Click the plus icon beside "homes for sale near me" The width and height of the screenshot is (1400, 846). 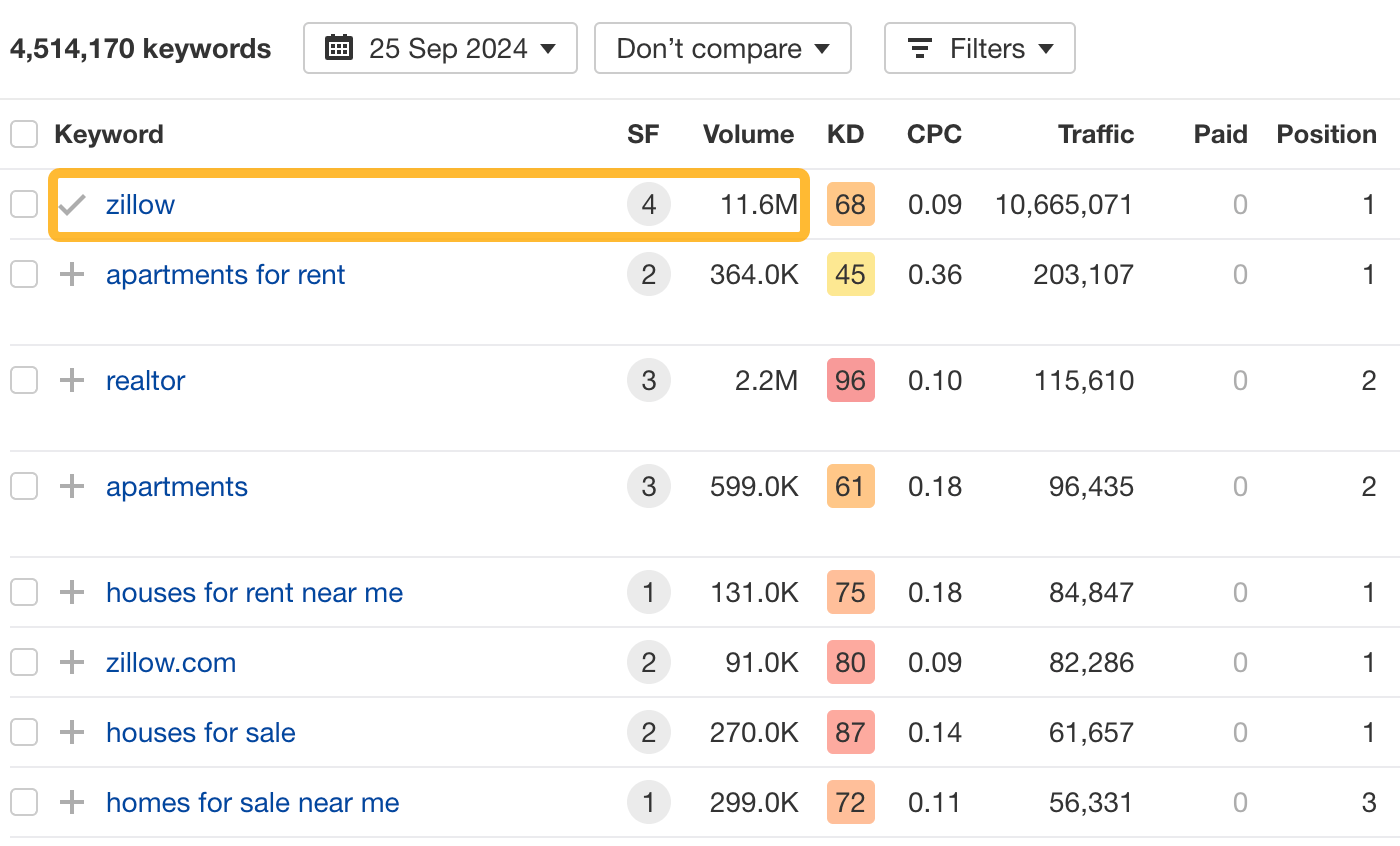[70, 802]
